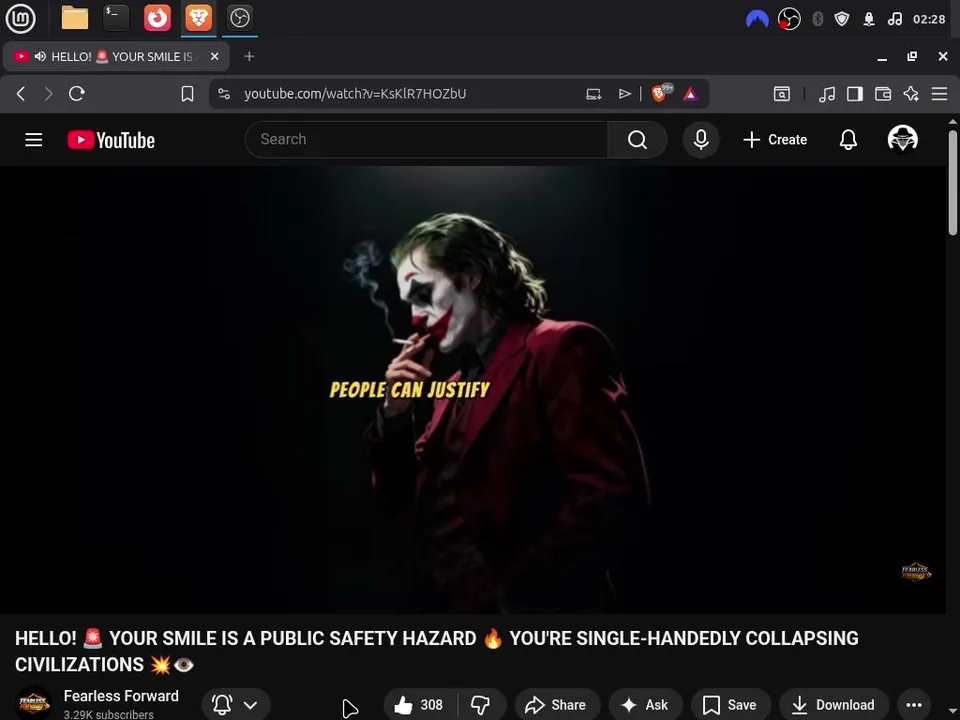Search with voice using microphone
The height and width of the screenshot is (720, 960).
[x=701, y=140]
